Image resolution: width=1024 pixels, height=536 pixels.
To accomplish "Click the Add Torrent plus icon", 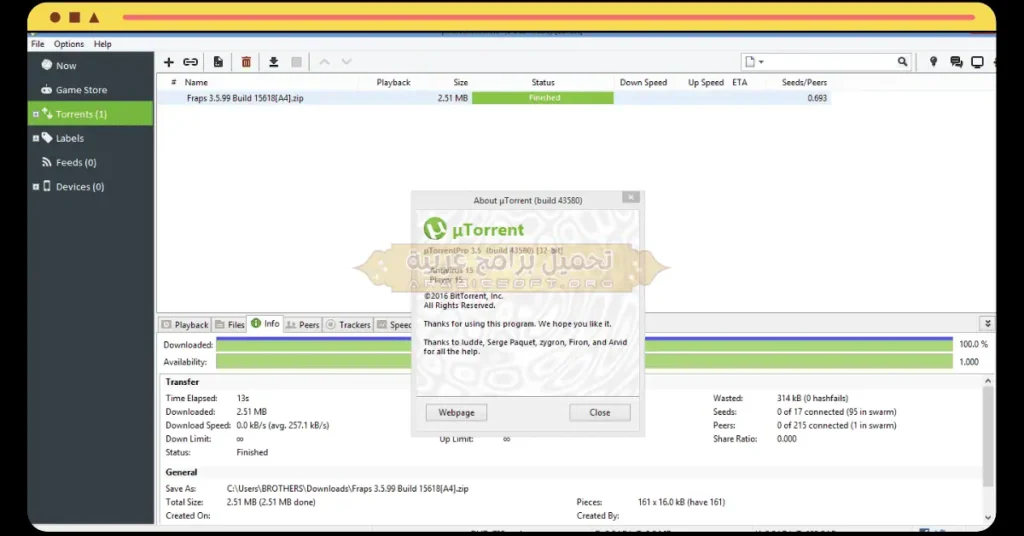I will (x=168, y=62).
